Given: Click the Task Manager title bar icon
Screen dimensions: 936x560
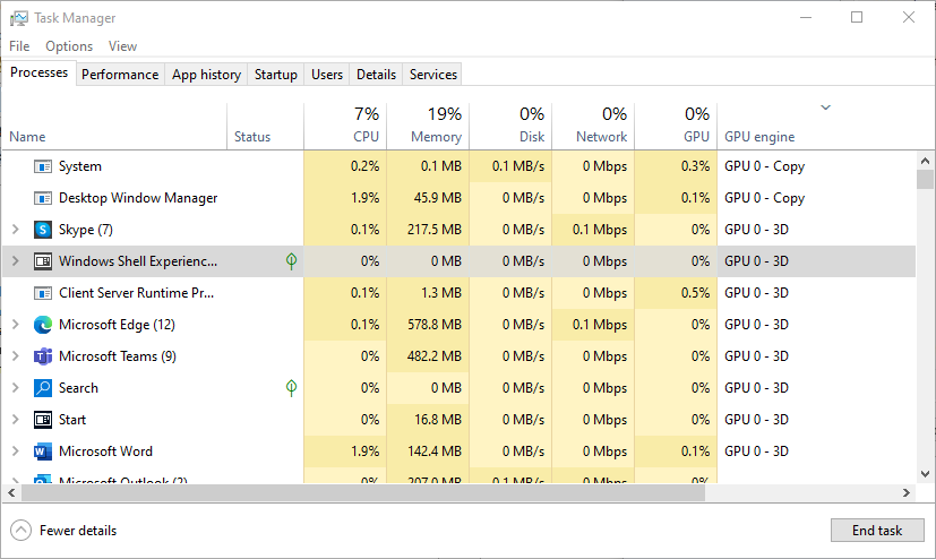Looking at the screenshot, I should coord(19,18).
